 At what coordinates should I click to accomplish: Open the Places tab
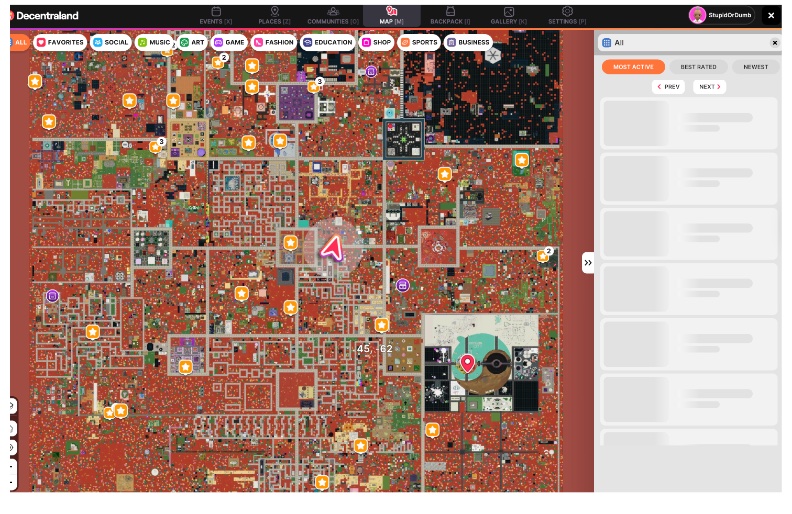[274, 16]
